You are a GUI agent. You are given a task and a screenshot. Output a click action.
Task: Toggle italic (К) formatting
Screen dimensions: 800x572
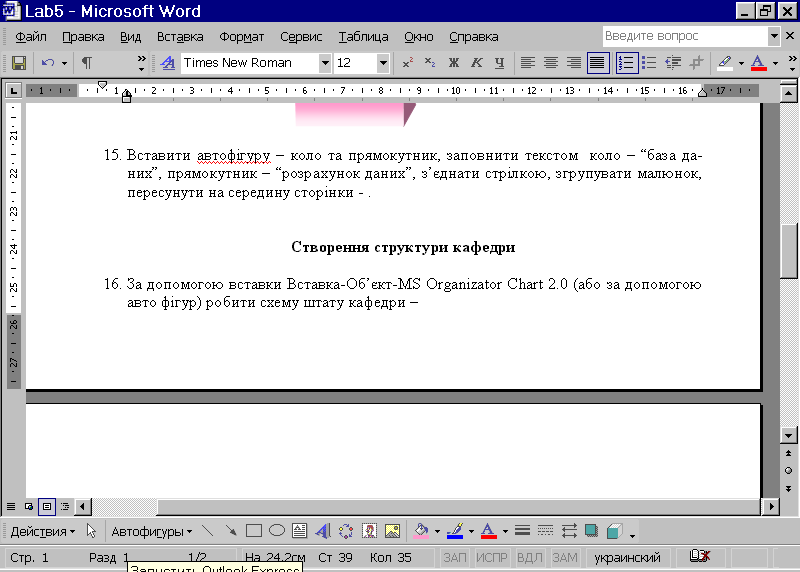point(477,63)
